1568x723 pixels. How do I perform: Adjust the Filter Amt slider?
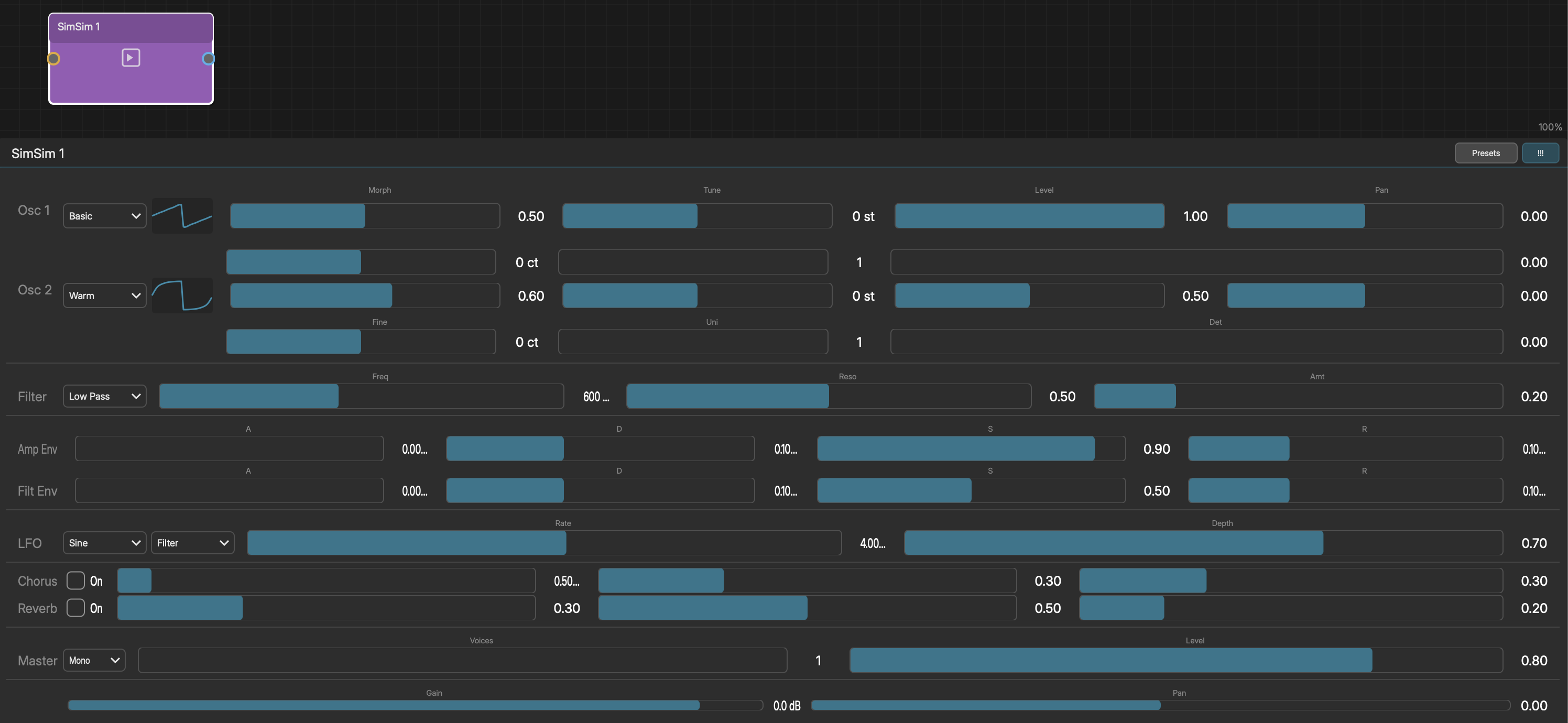[x=1298, y=396]
